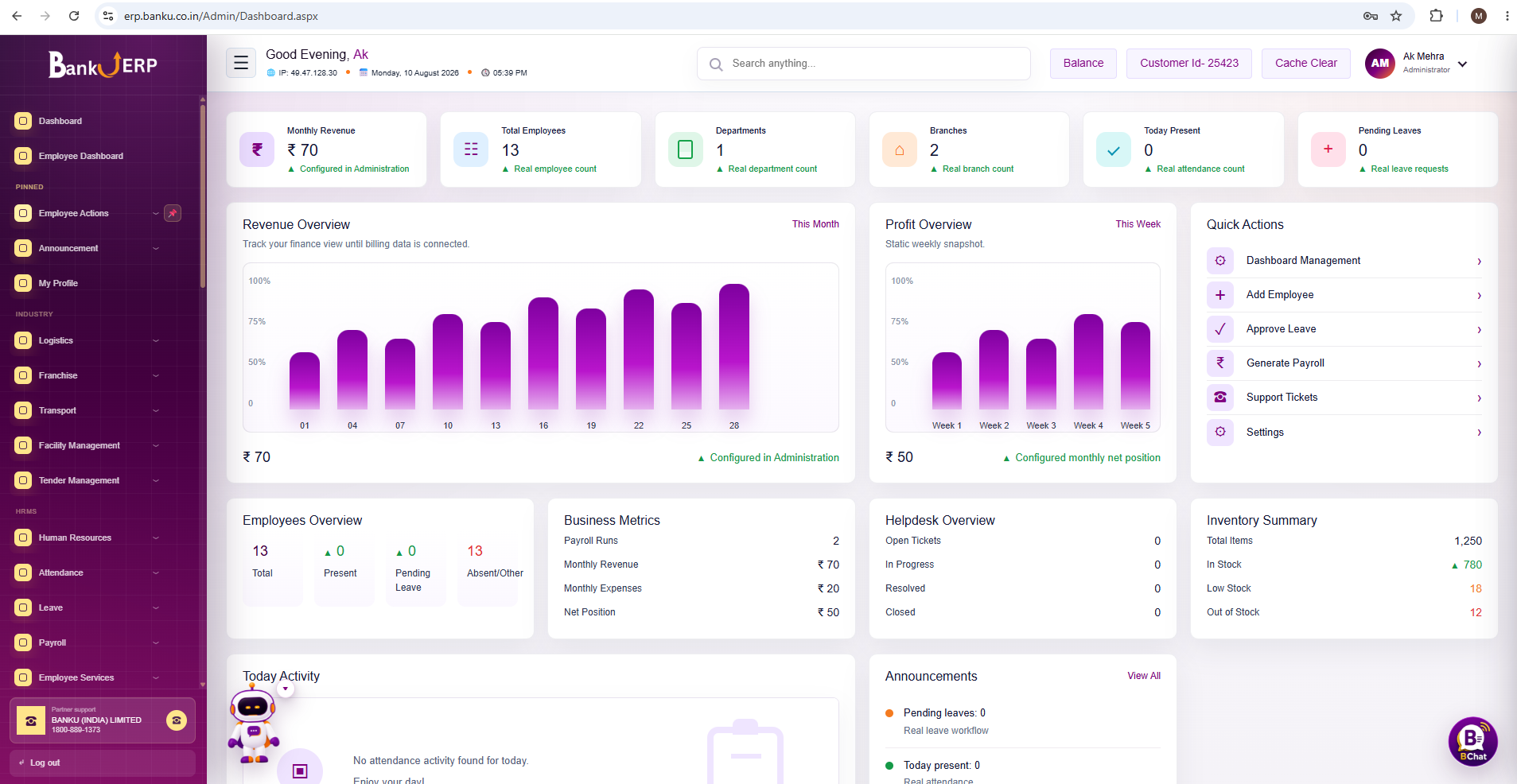This screenshot has height=784, width=1517.
Task: Click This Month in Revenue Overview
Action: tap(815, 224)
